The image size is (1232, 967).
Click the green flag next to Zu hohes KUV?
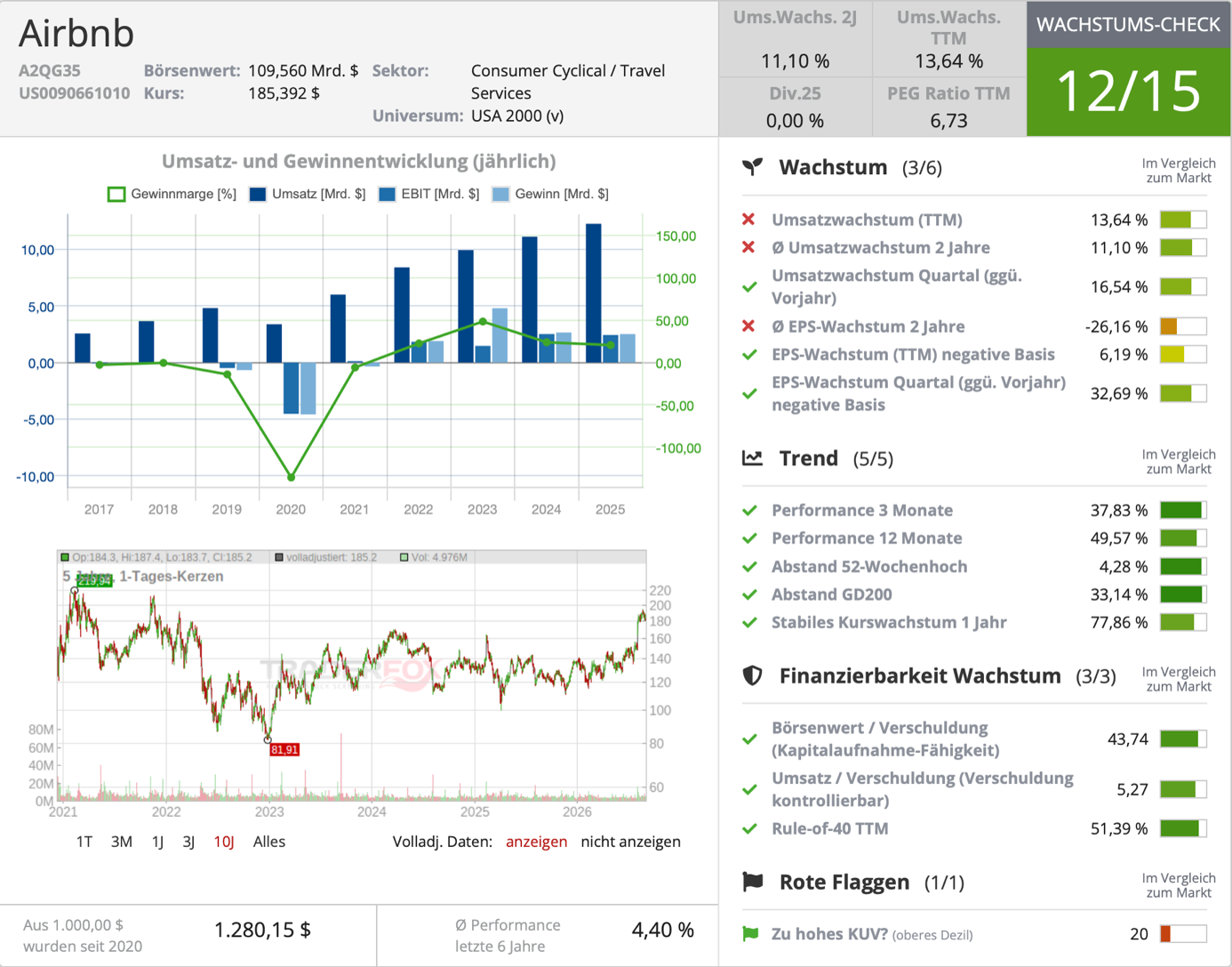click(750, 934)
